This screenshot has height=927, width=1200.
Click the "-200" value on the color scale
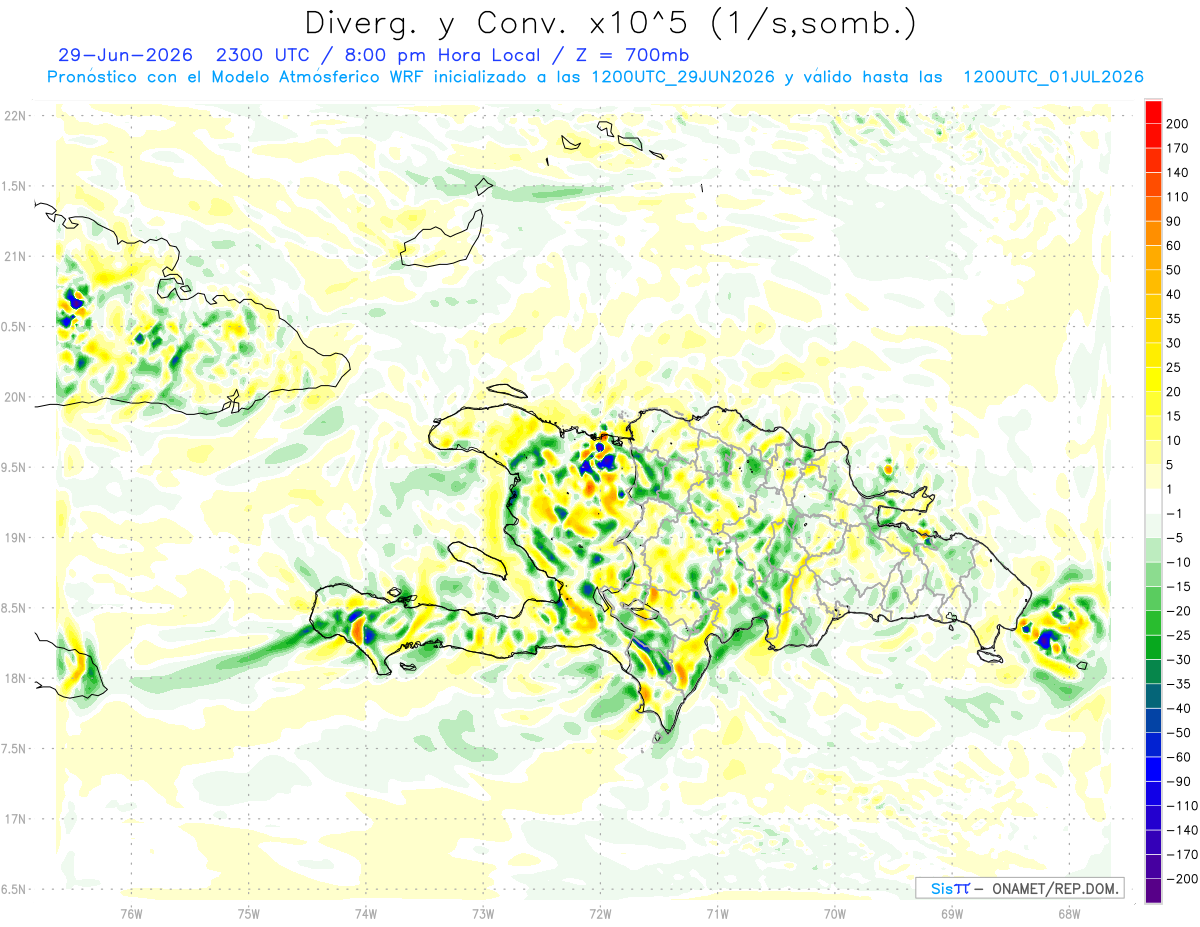(x=1184, y=878)
